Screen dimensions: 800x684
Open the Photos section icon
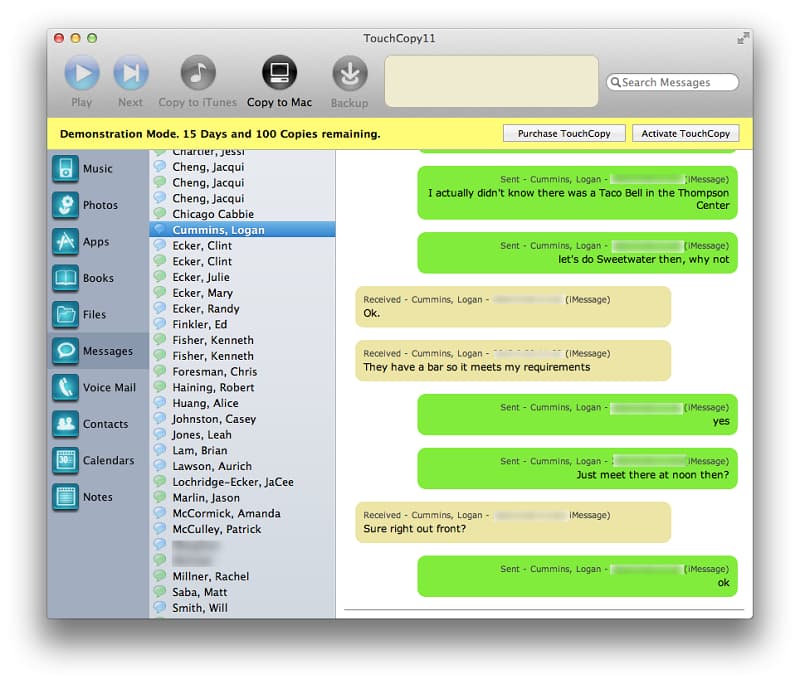(65, 205)
